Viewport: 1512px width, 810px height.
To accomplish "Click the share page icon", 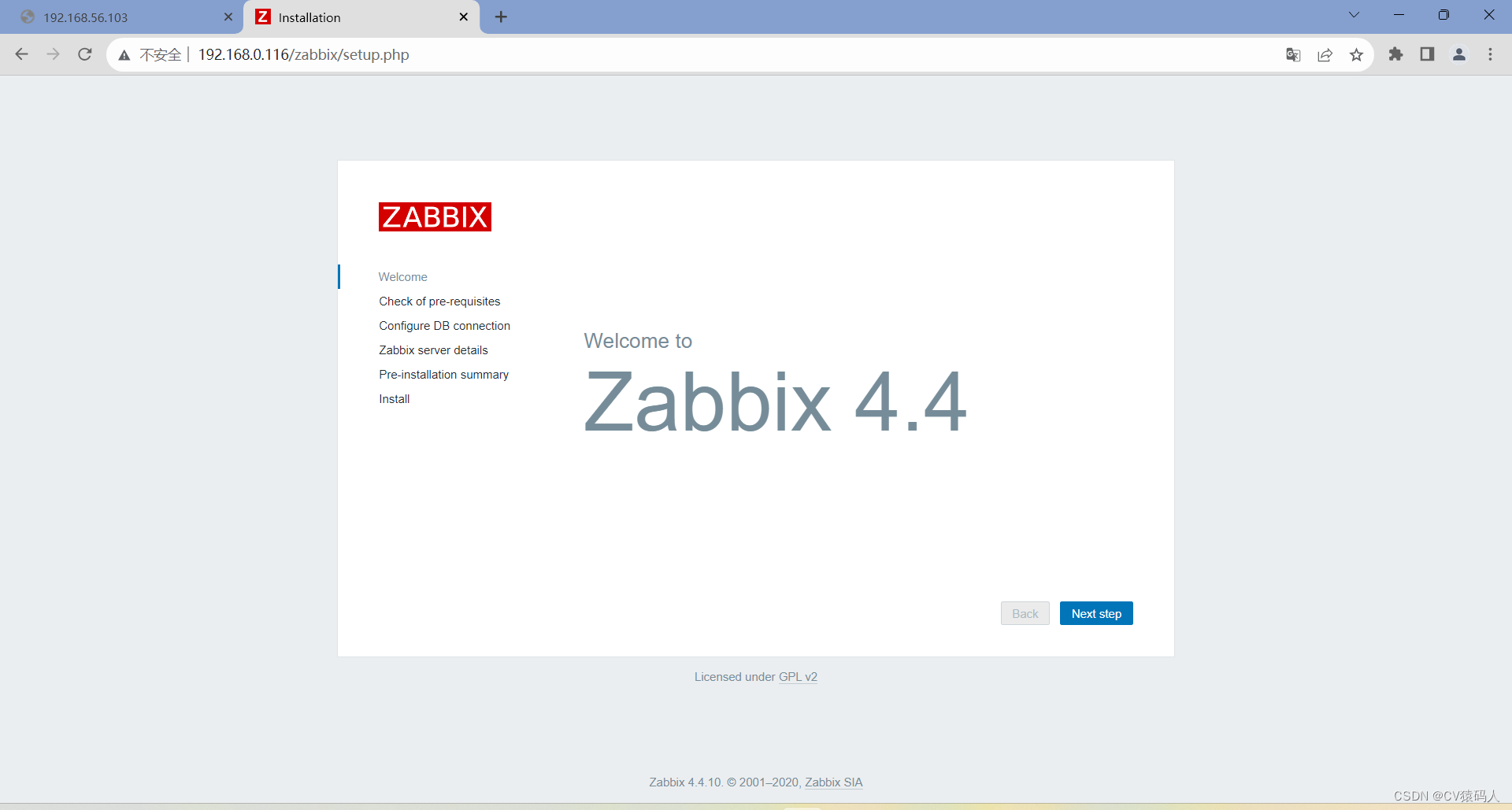I will [1325, 54].
